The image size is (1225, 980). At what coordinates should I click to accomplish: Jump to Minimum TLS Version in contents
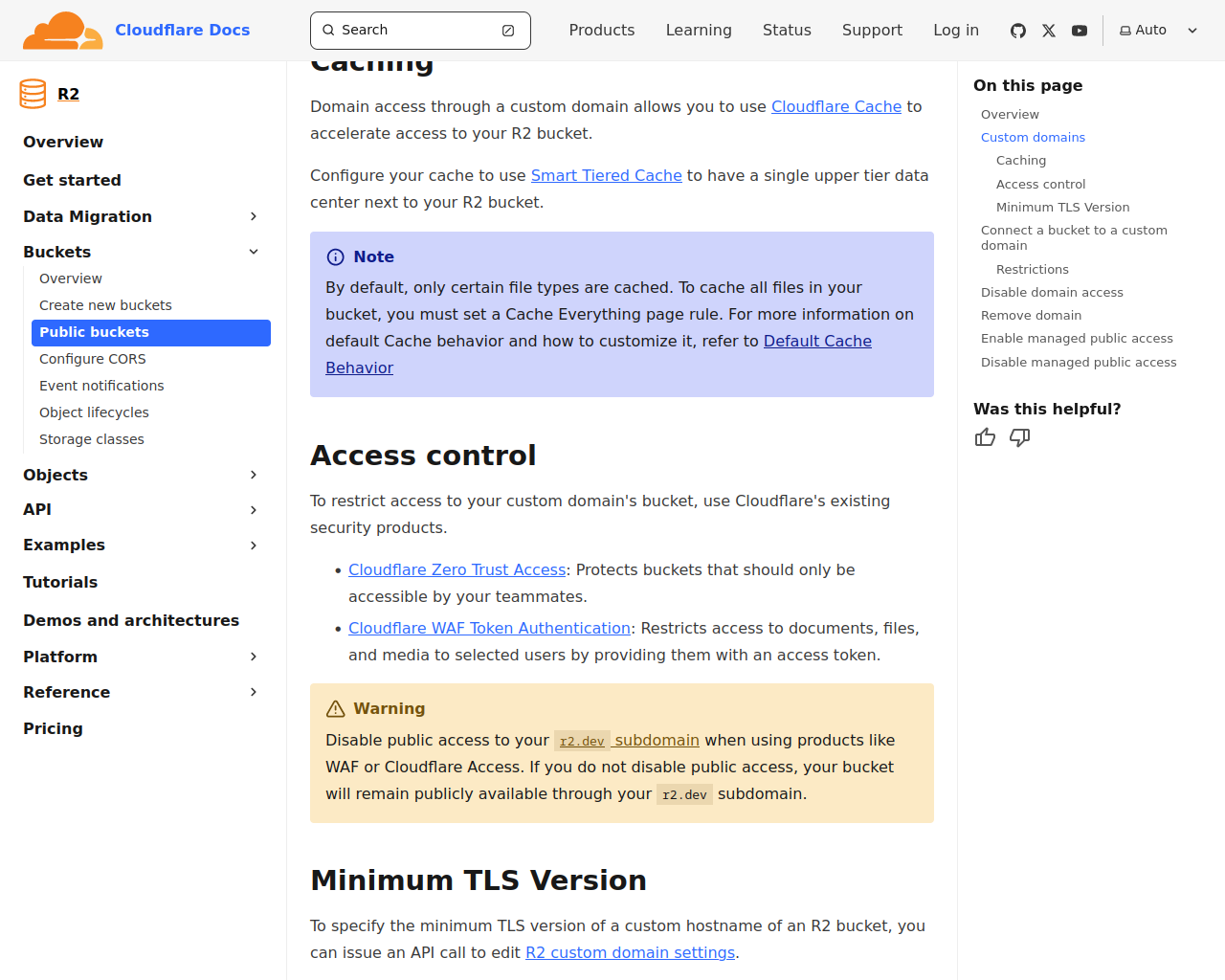pos(1062,207)
